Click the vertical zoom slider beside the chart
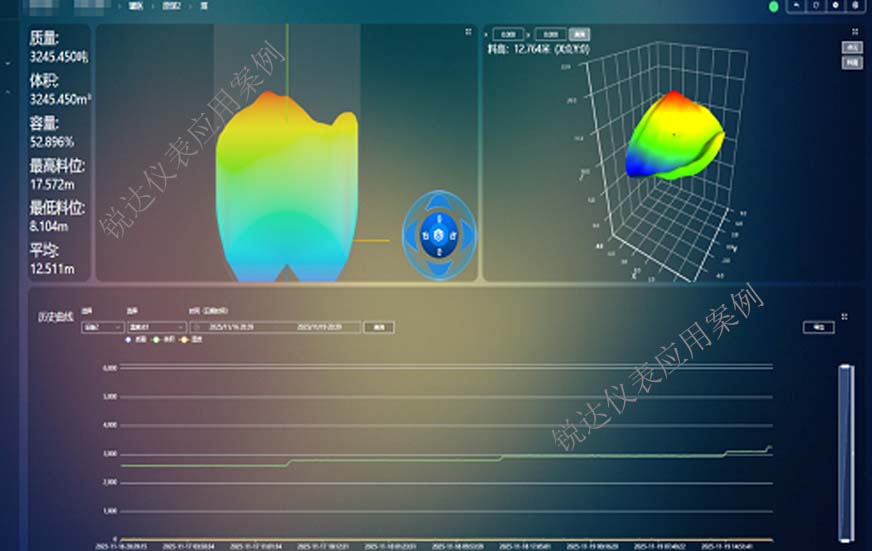872x551 pixels. tap(846, 450)
